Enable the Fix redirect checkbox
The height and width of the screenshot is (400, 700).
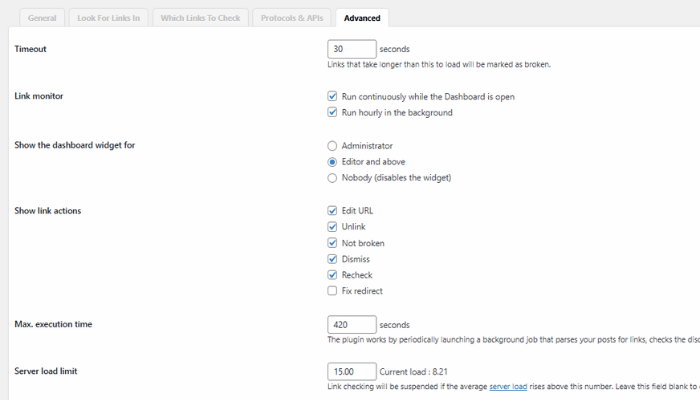[332, 291]
